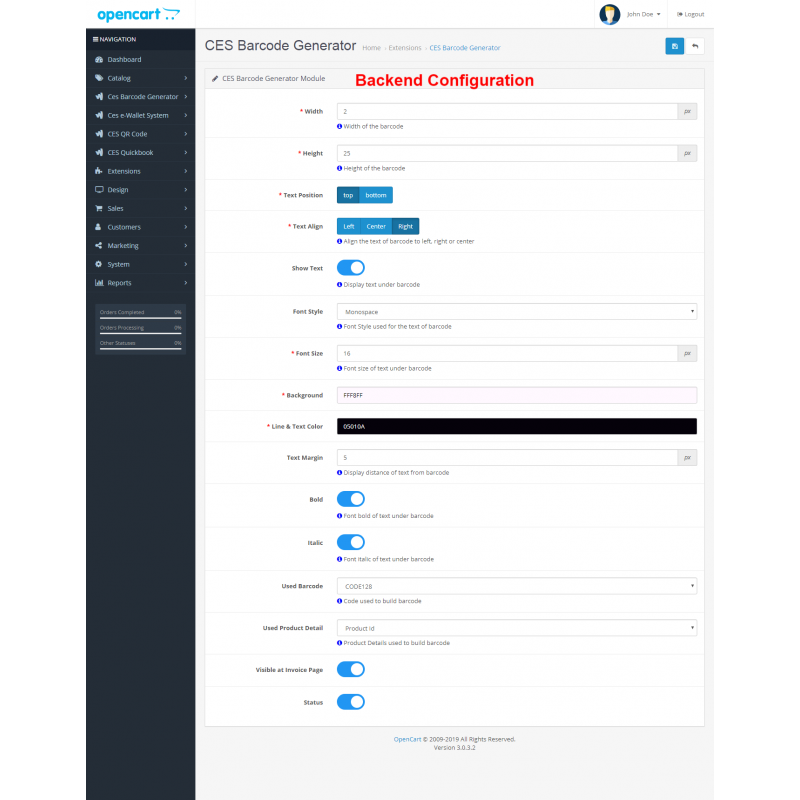Click the Logout link
The width and height of the screenshot is (800, 800).
(690, 14)
